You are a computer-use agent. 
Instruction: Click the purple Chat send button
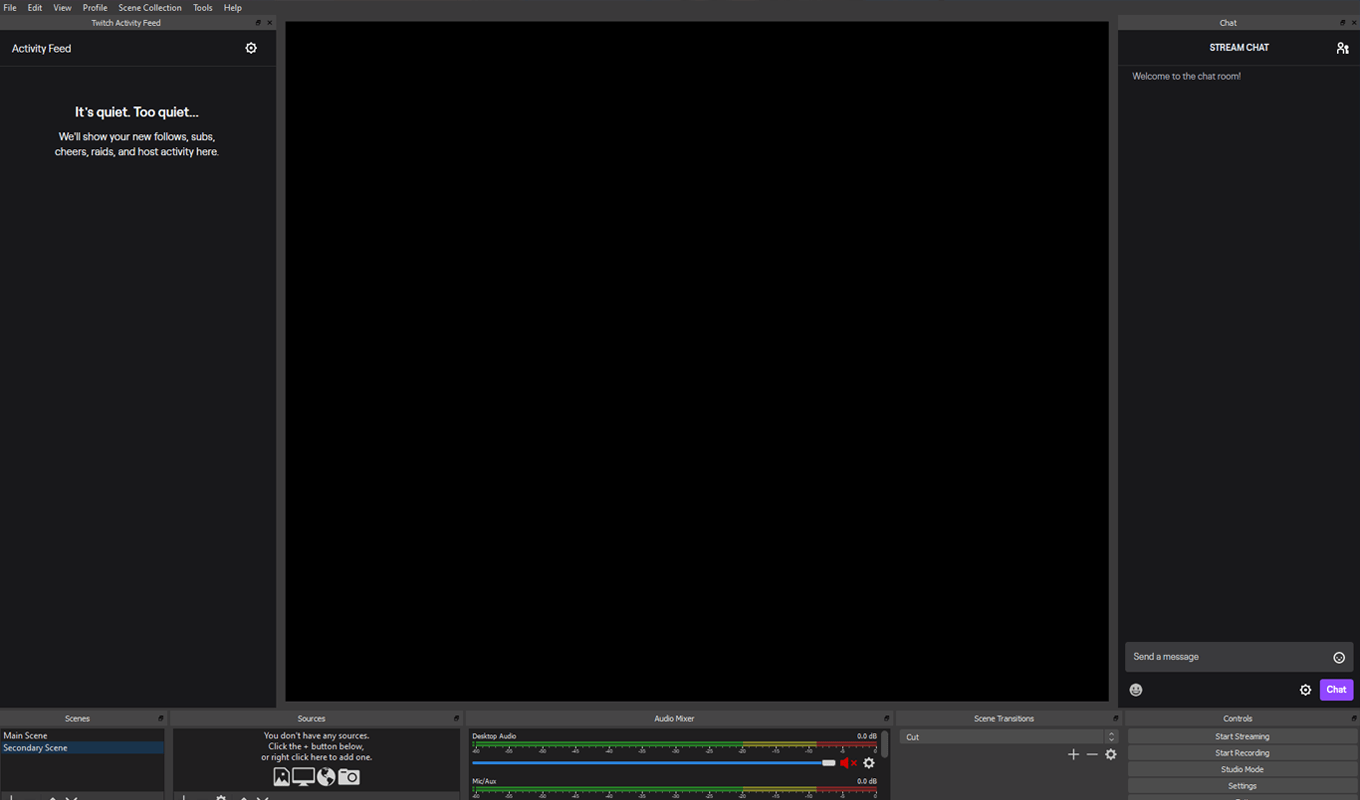point(1336,690)
